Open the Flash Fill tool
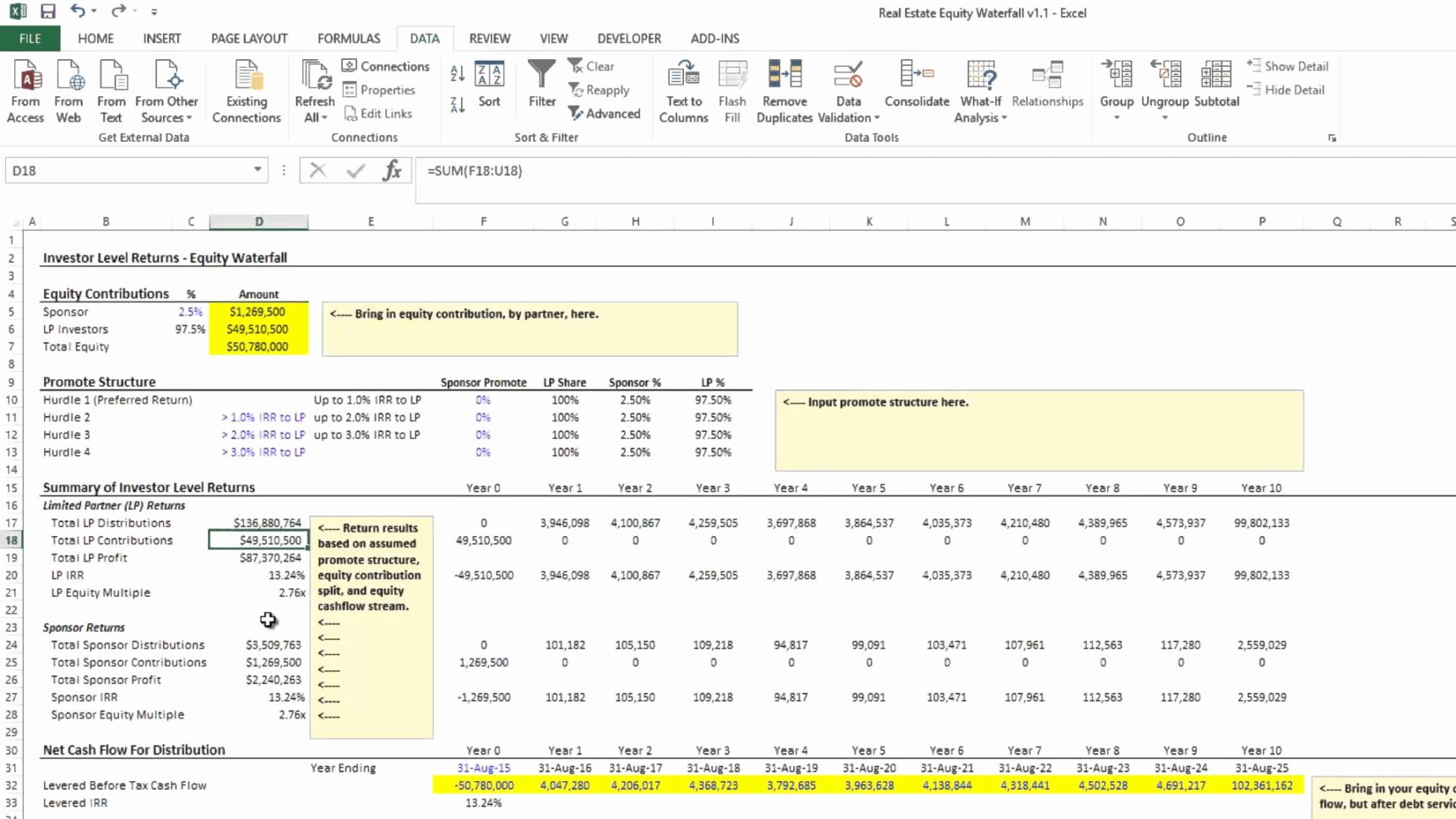 pyautogui.click(x=731, y=89)
